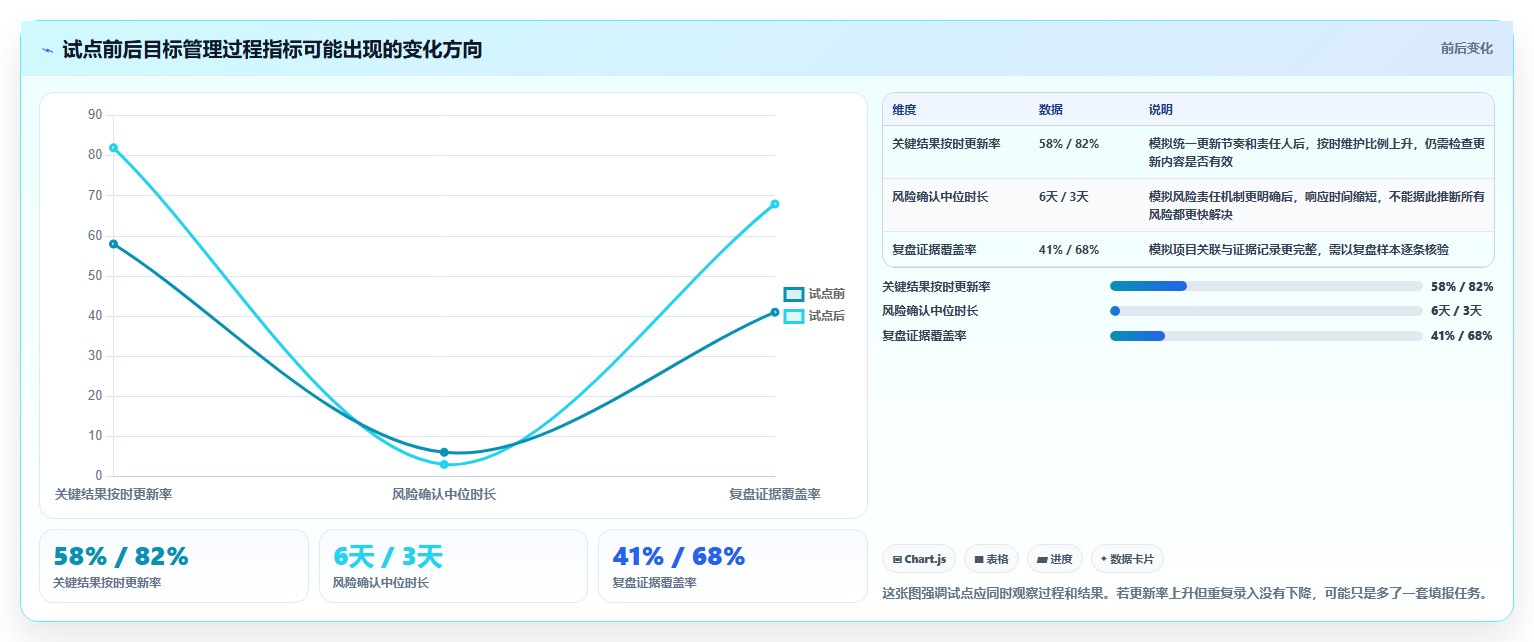
Task: Click table value 6天 / 3天
Action: pos(1064,197)
